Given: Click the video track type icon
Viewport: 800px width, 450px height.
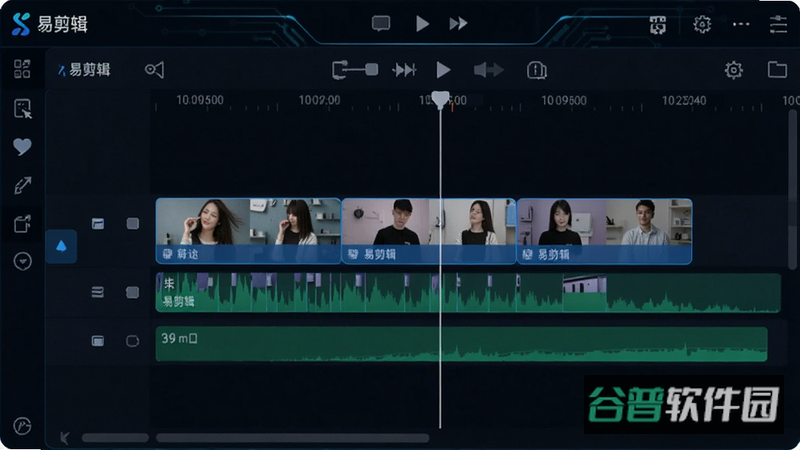Looking at the screenshot, I should (x=97, y=223).
